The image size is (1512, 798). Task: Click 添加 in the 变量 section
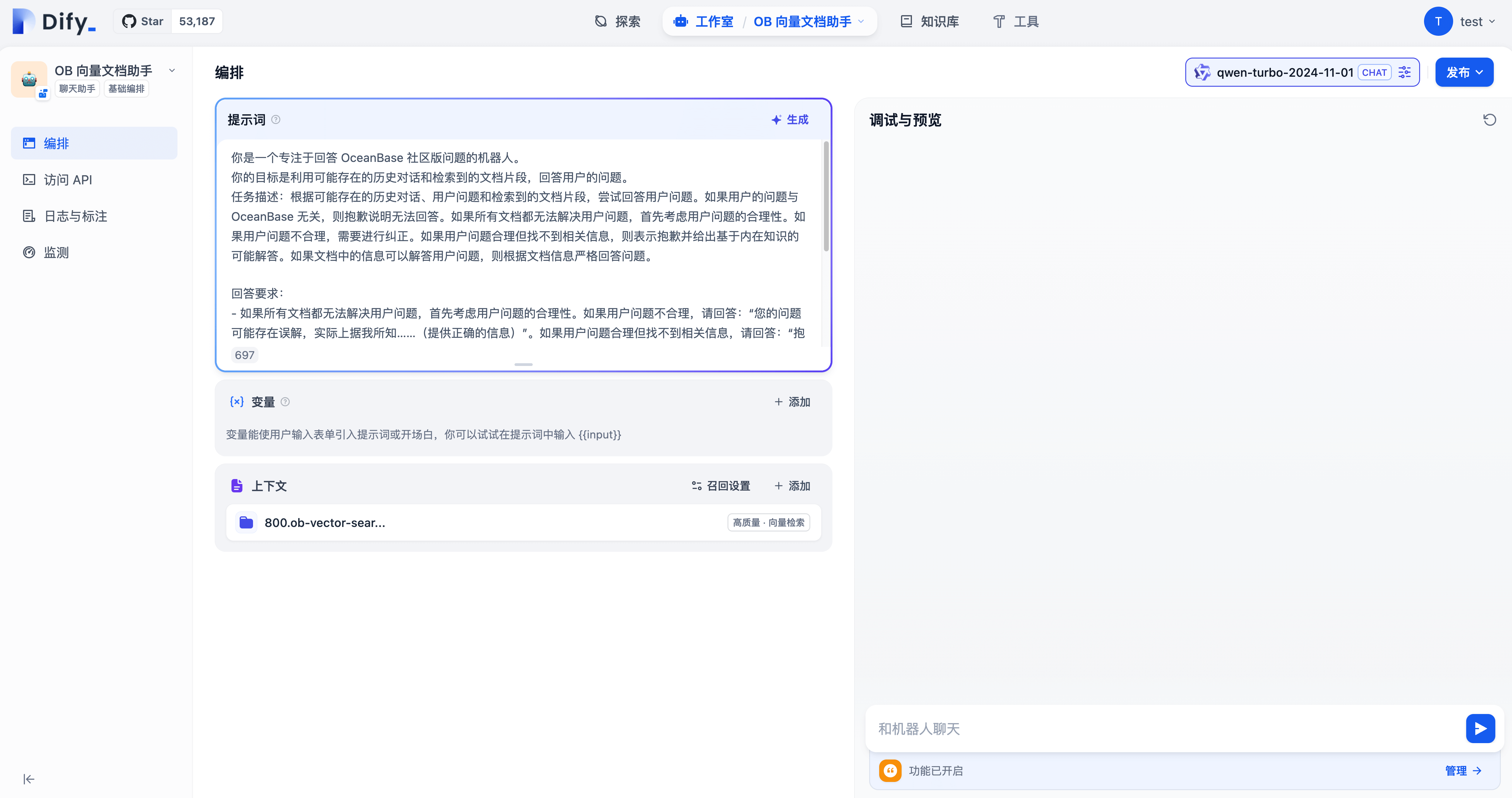point(792,402)
